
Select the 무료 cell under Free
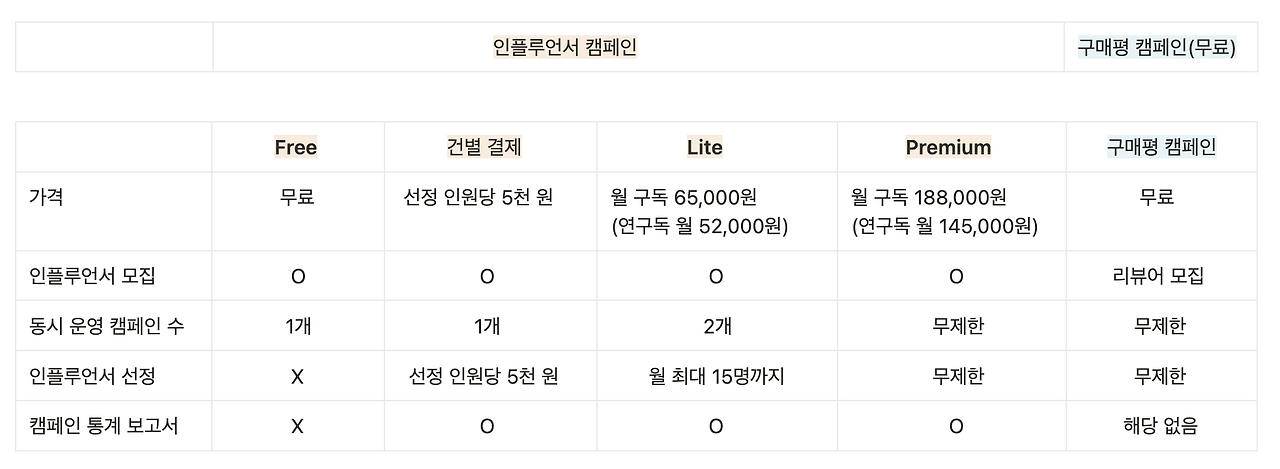pos(297,211)
